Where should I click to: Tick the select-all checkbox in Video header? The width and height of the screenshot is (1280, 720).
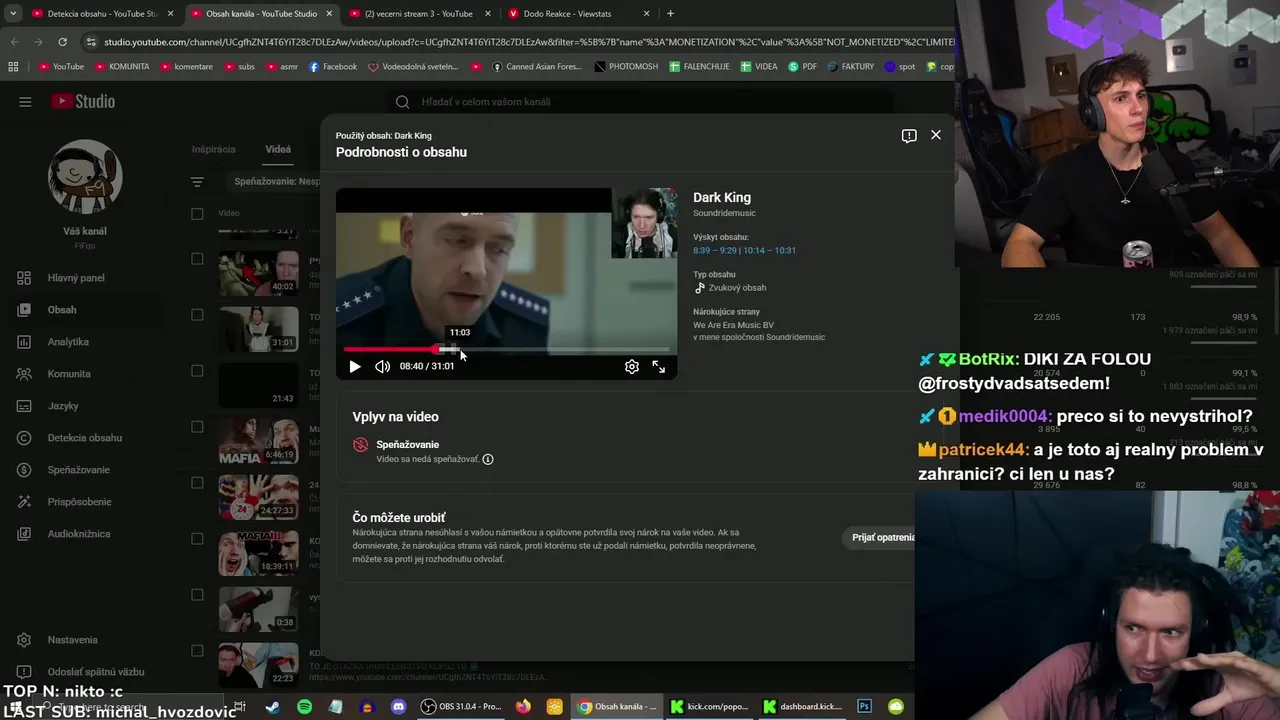tap(197, 213)
